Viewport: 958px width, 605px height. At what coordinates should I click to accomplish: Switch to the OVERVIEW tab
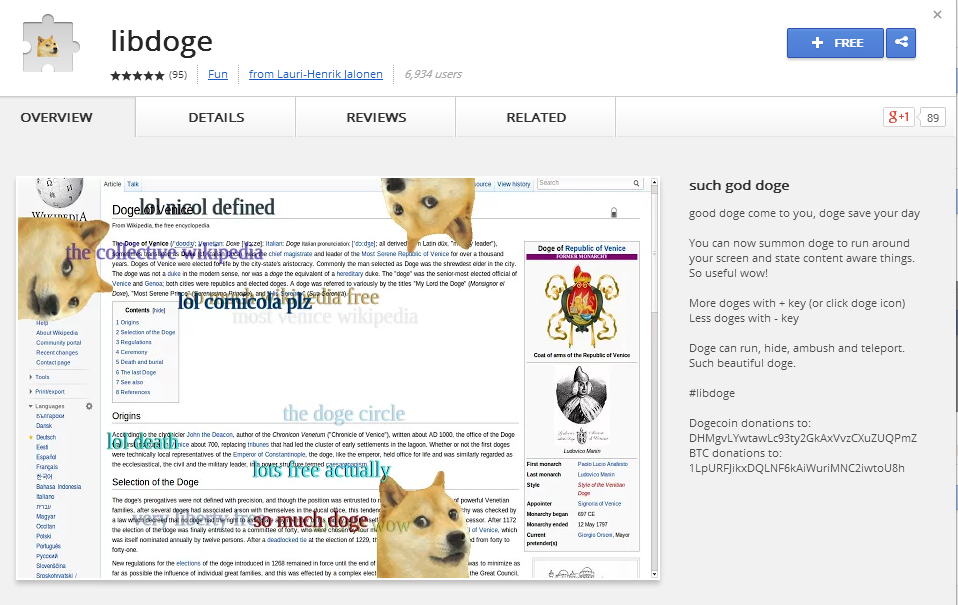click(x=67, y=117)
